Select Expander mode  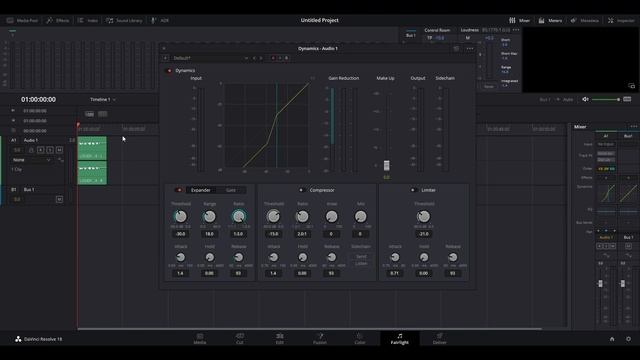(201, 190)
